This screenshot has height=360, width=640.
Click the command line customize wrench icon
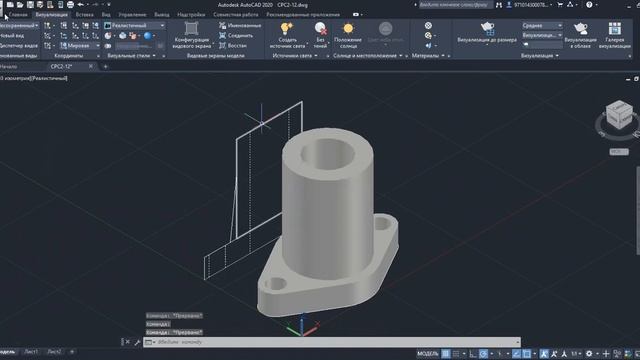click(137, 342)
